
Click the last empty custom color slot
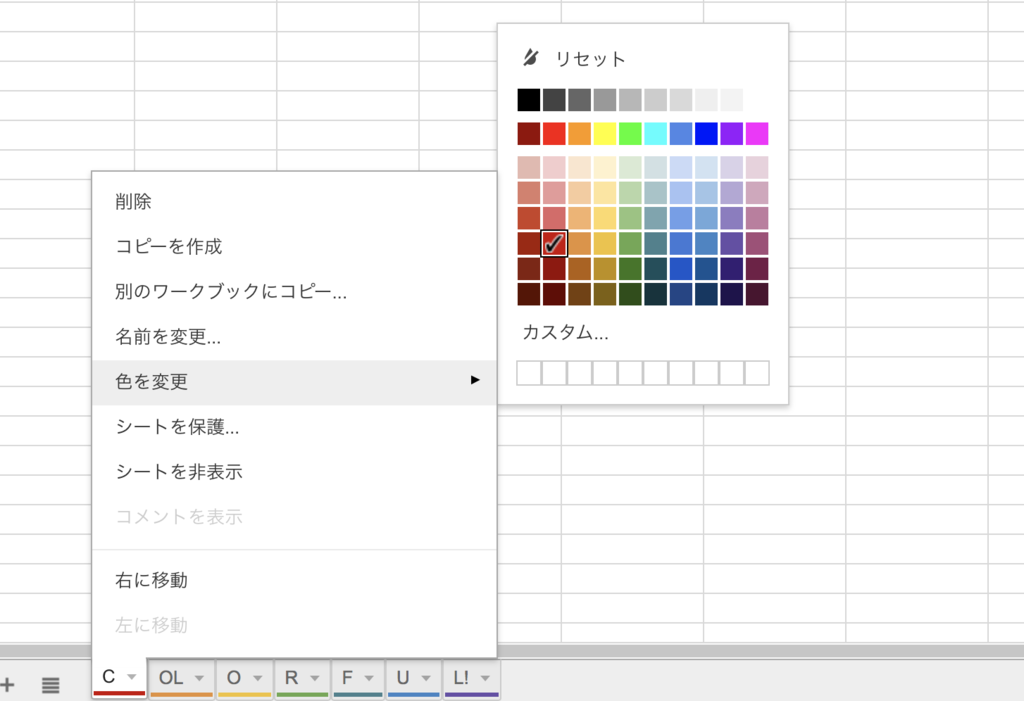tap(757, 373)
